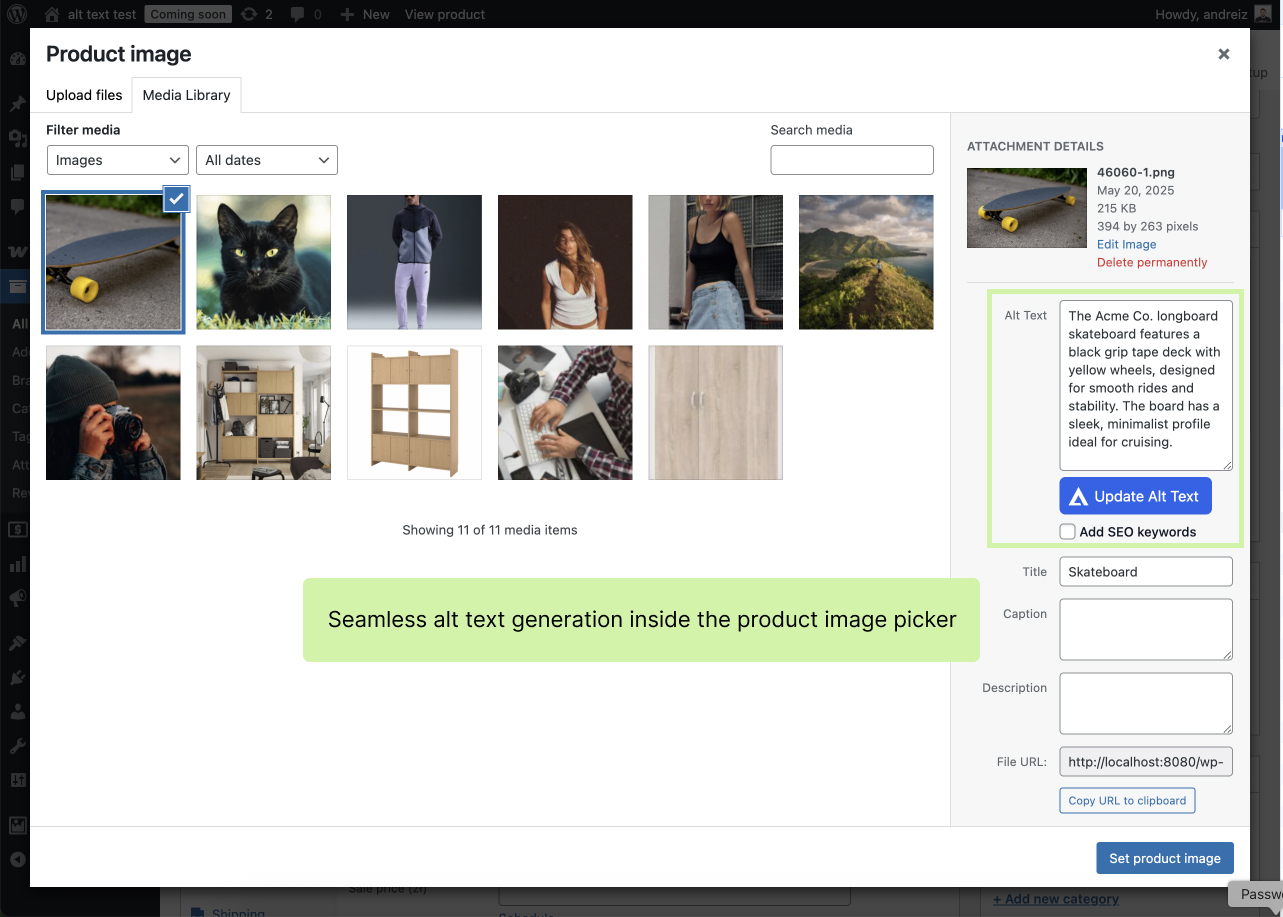The width and height of the screenshot is (1283, 917).
Task: Click into the Alt Text textarea
Action: tap(1146, 385)
